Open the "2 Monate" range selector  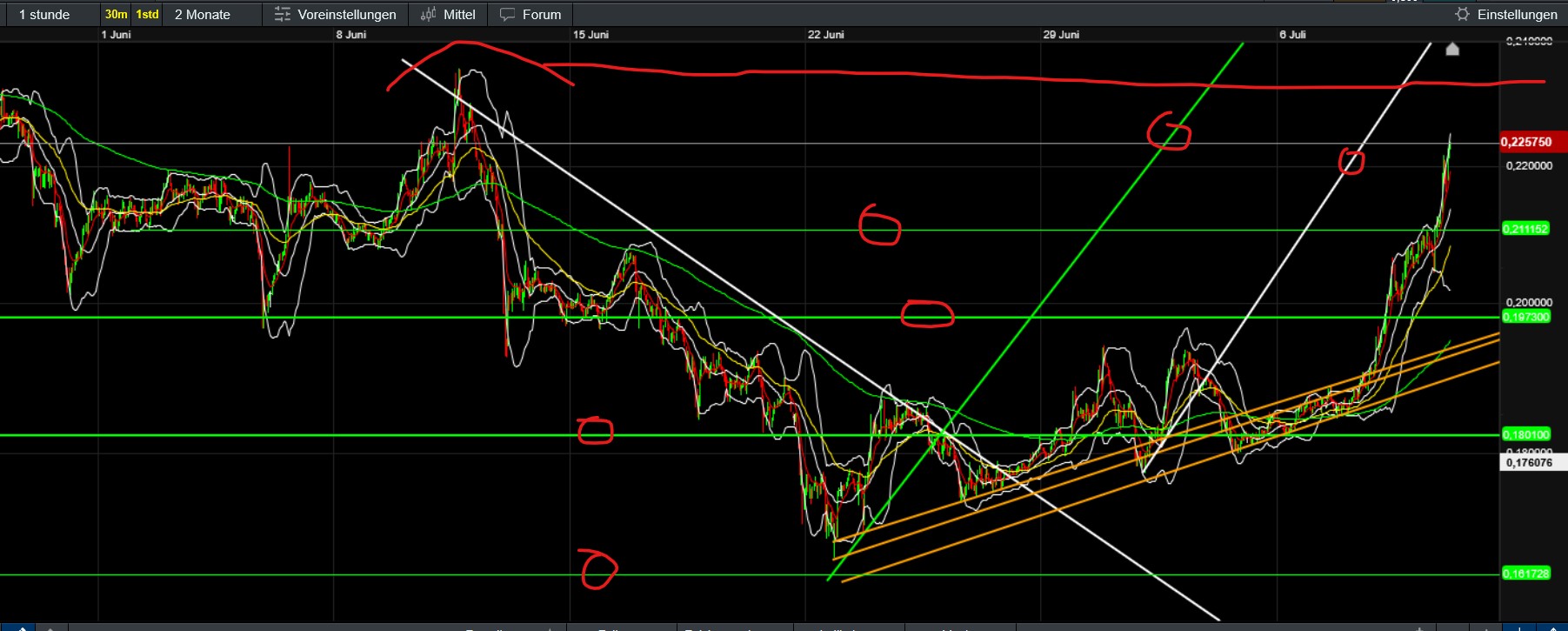pos(203,15)
